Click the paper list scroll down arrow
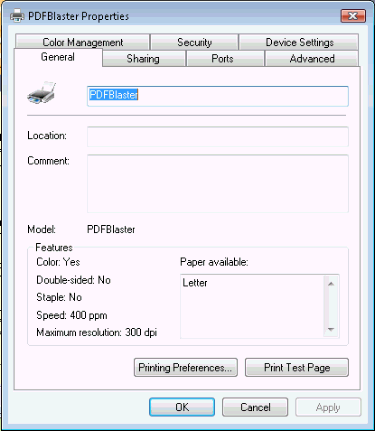 pyautogui.click(x=331, y=329)
